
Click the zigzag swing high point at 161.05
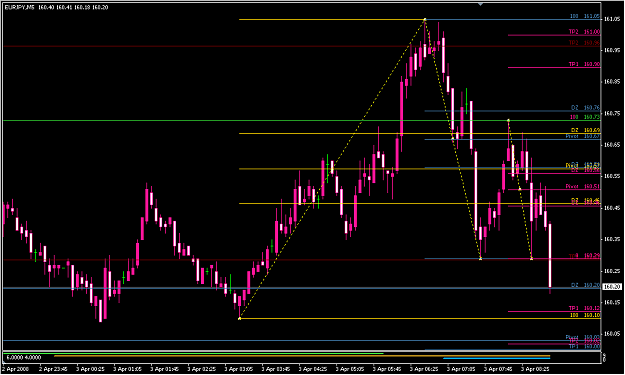pyautogui.click(x=425, y=19)
